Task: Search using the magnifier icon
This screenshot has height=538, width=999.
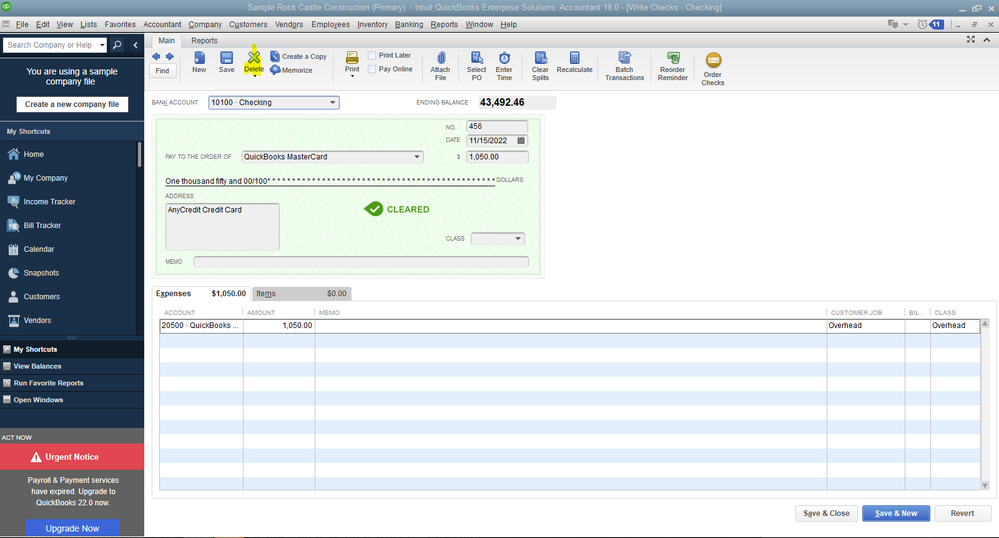Action: click(x=117, y=45)
